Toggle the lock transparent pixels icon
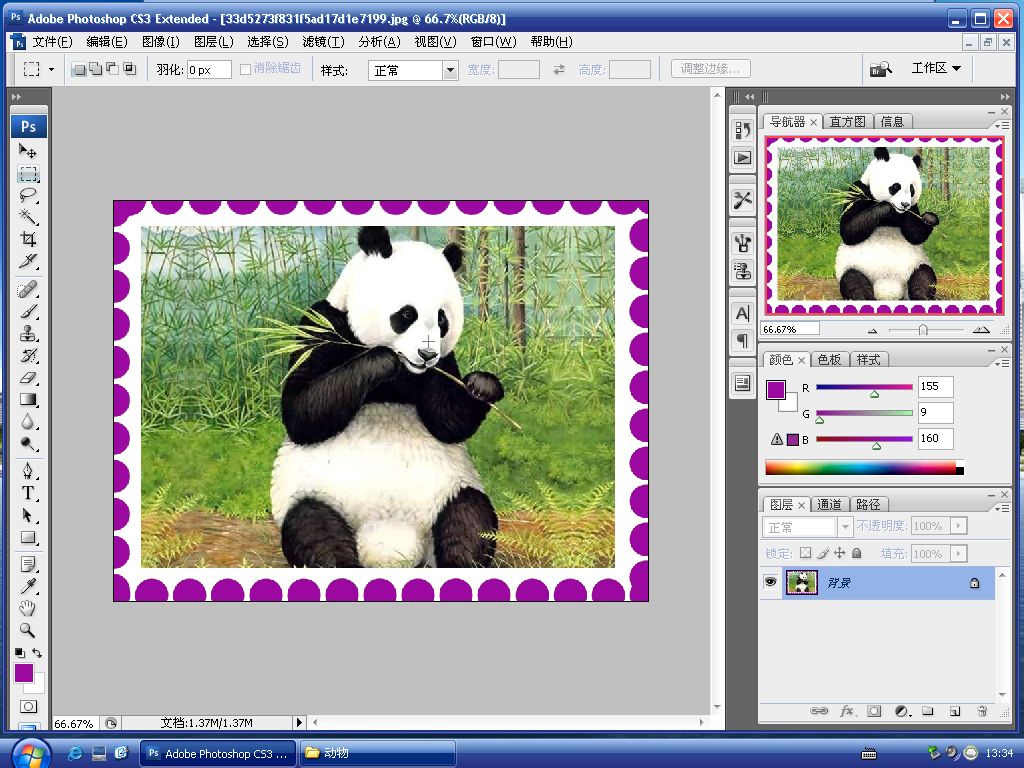 (x=806, y=553)
